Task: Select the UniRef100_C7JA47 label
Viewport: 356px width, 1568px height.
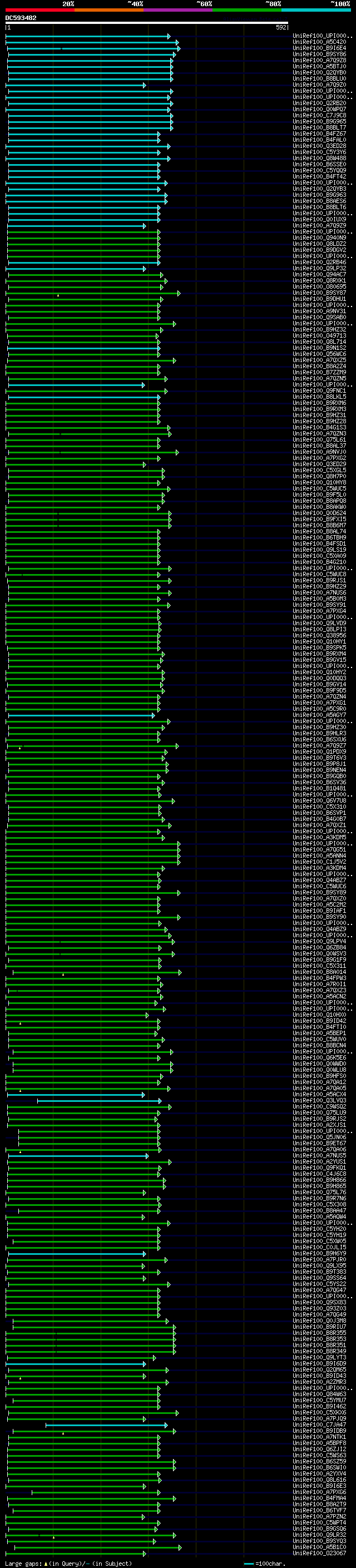Action: [319, 1425]
